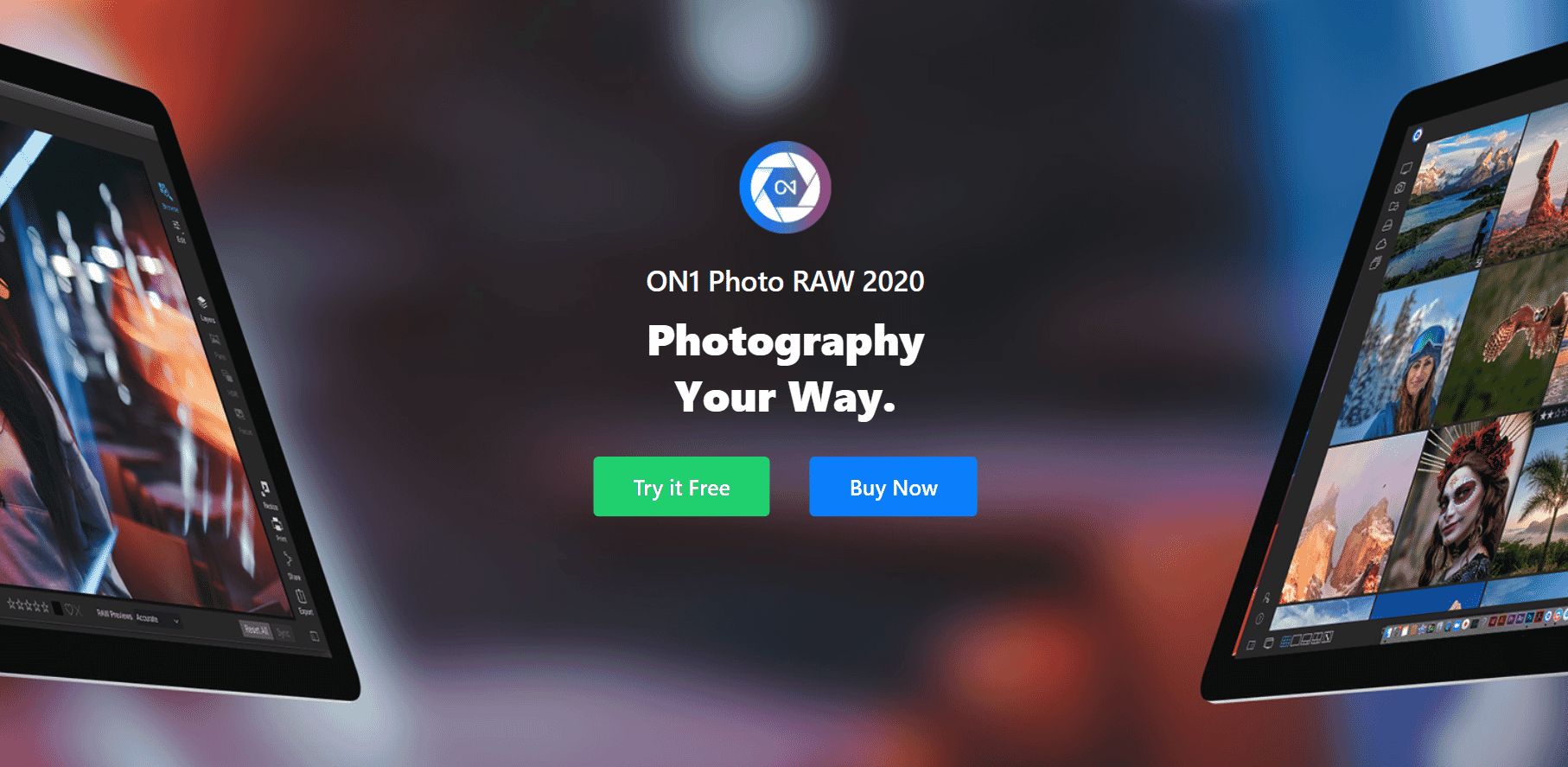Open the cloud source icon in browser sidebar
This screenshot has height=767, width=1568.
[1381, 244]
